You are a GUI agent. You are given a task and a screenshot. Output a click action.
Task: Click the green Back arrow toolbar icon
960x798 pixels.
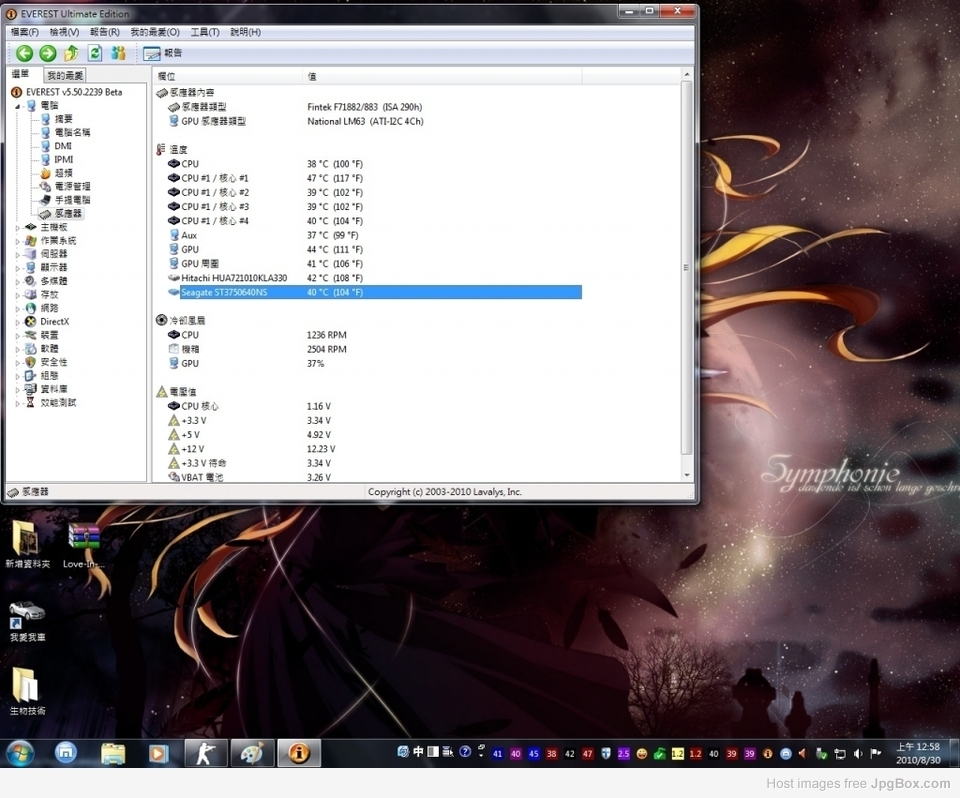click(x=24, y=53)
